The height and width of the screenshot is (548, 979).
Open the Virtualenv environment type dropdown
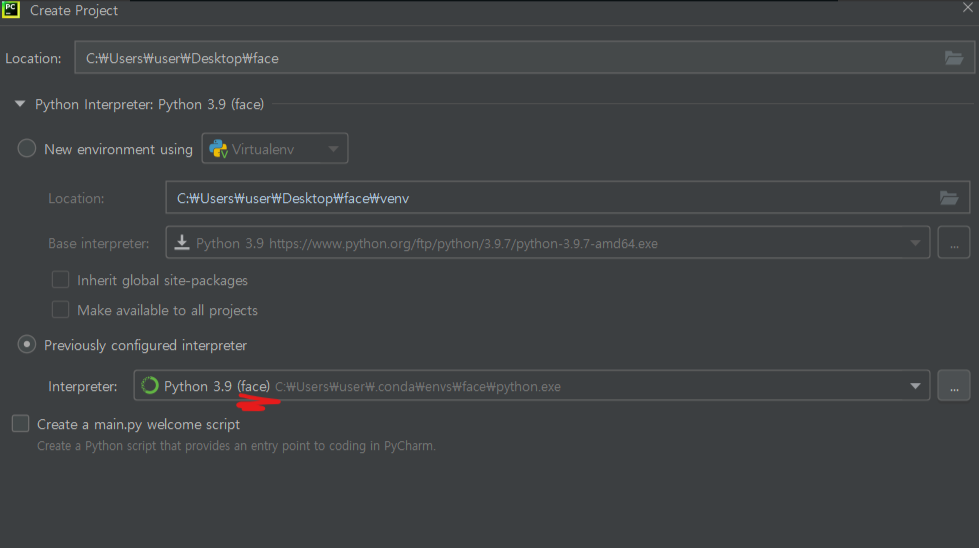[275, 149]
